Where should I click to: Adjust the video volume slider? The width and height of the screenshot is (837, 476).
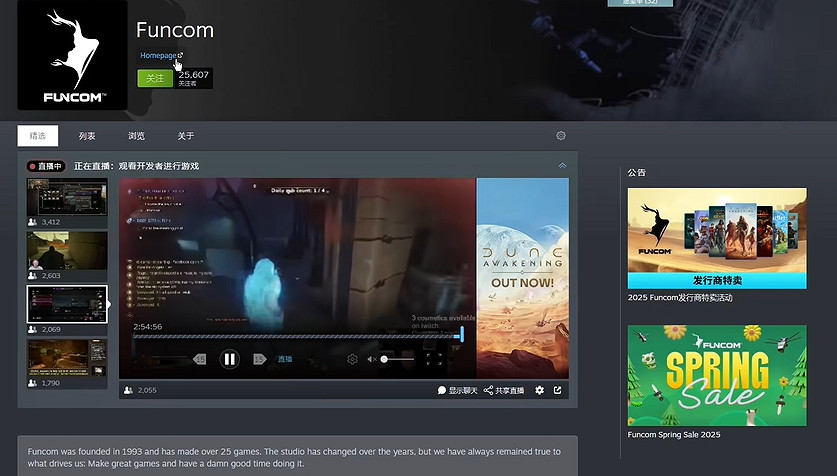pos(397,359)
